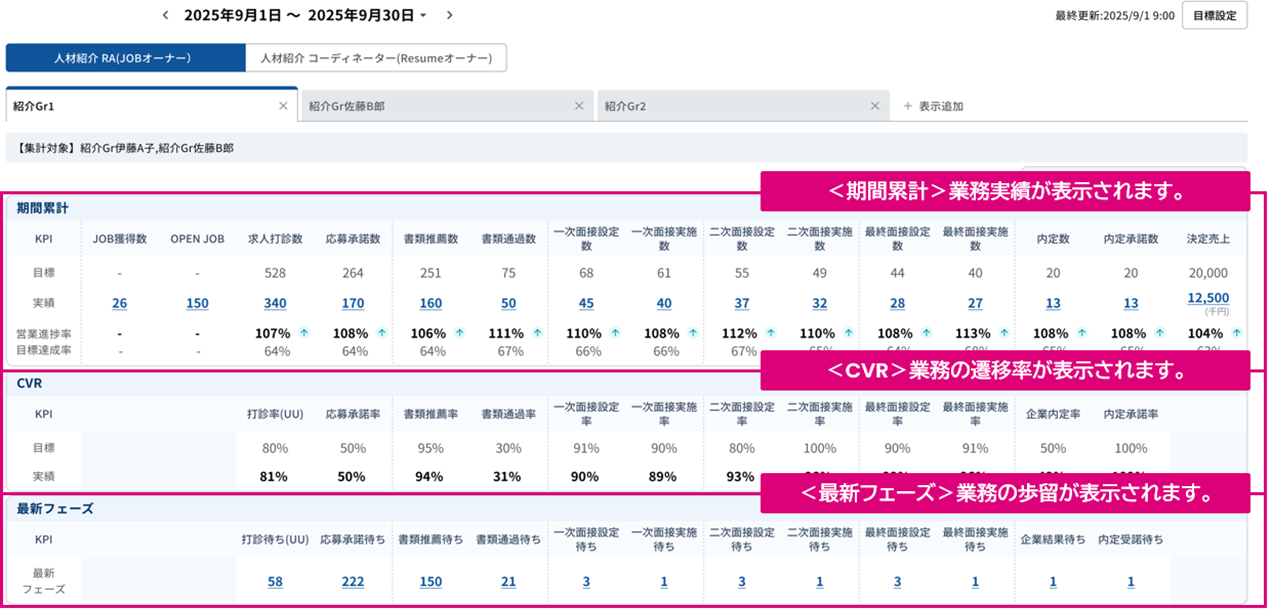1271x614 pixels.
Task: Close the 紹介Gr2 tab
Action: [x=875, y=106]
